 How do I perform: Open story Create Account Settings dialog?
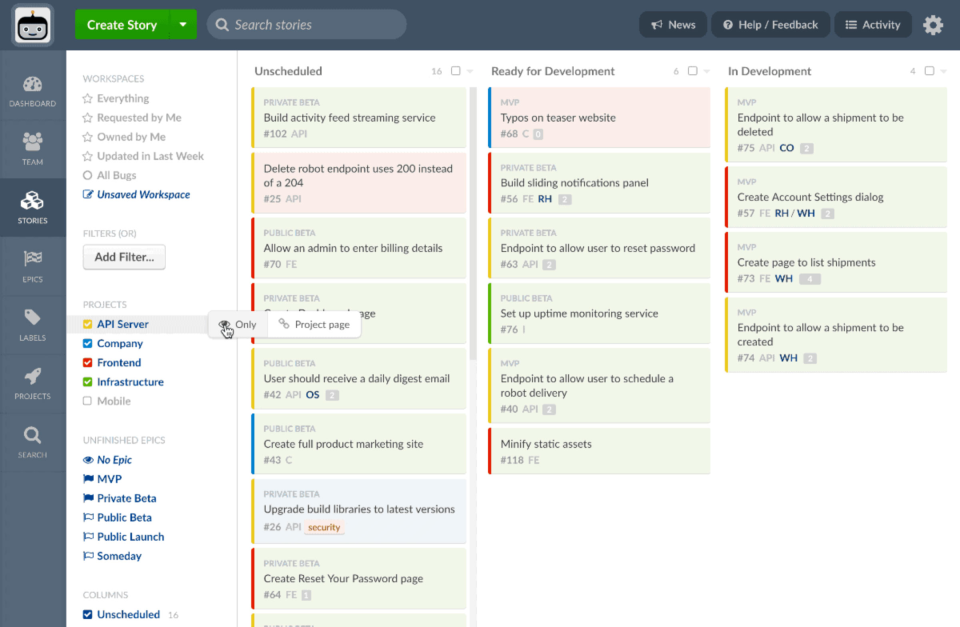coord(836,197)
